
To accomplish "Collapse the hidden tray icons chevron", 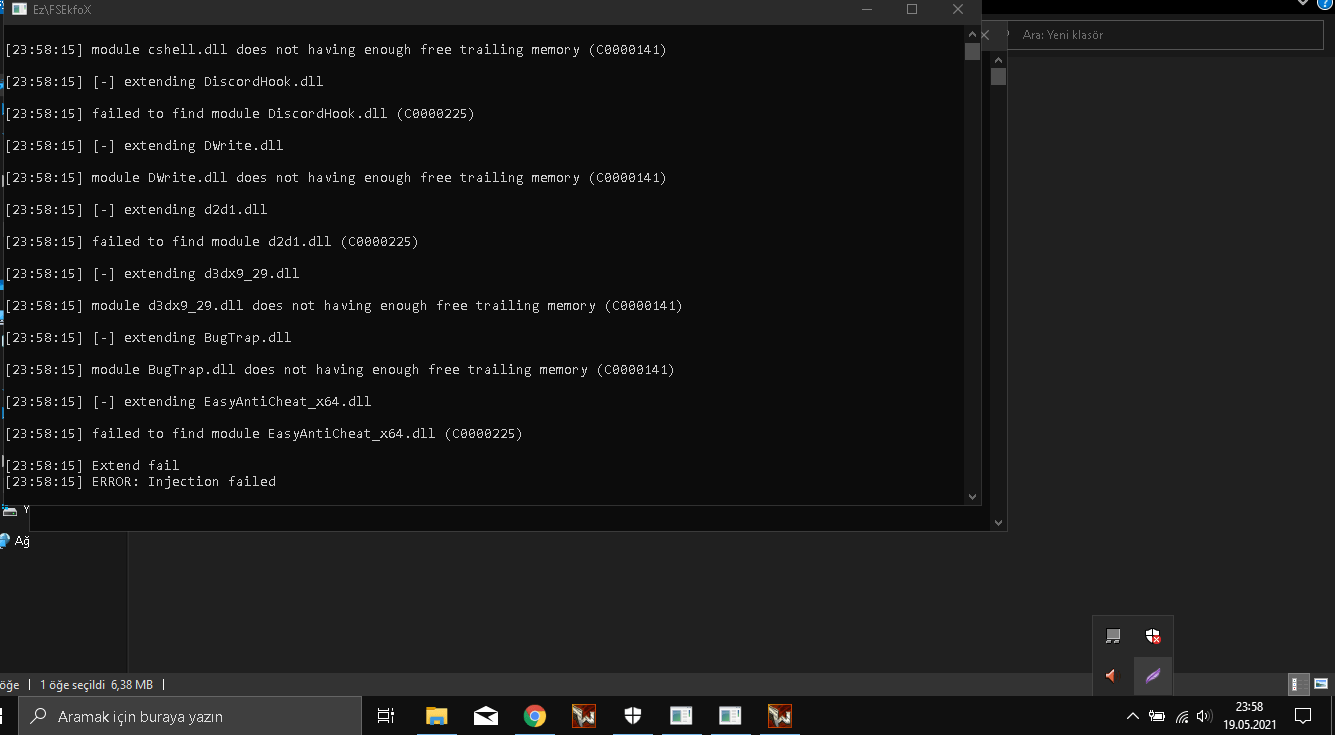I will [x=1133, y=716].
